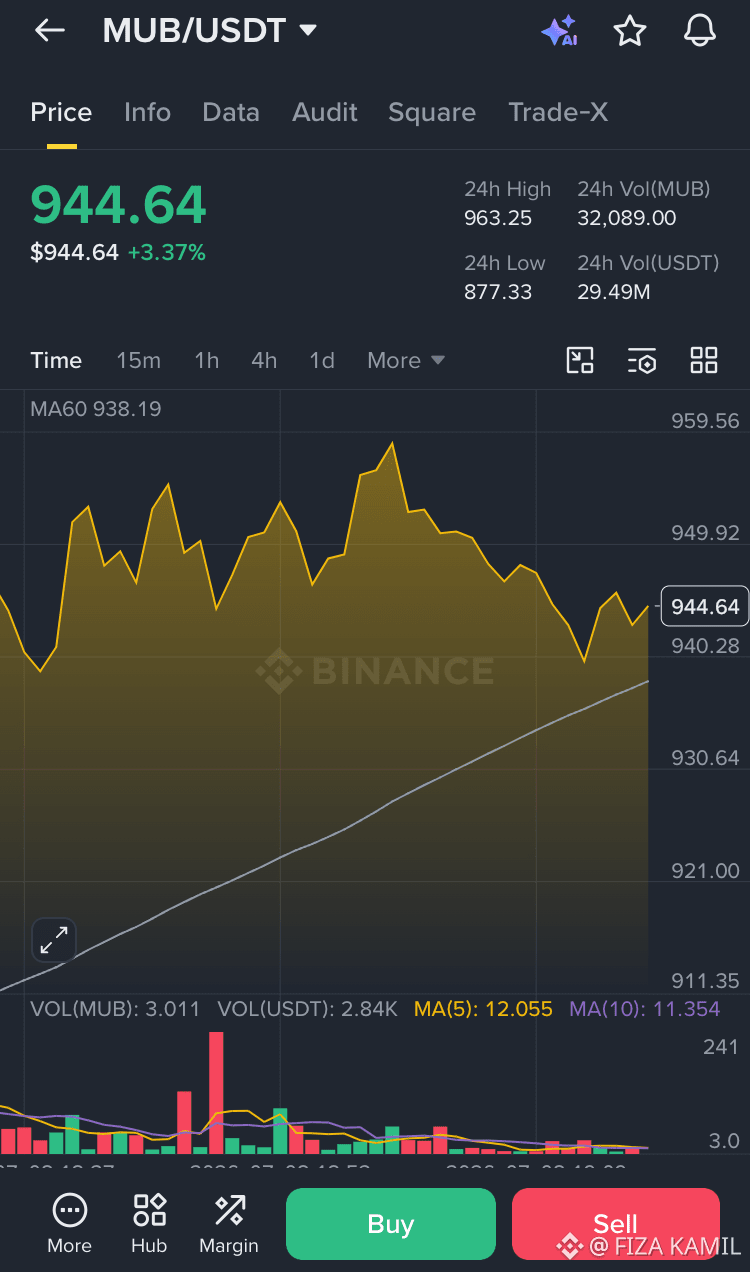Select the 1h chart interval
This screenshot has height=1272, width=750.
pos(207,360)
